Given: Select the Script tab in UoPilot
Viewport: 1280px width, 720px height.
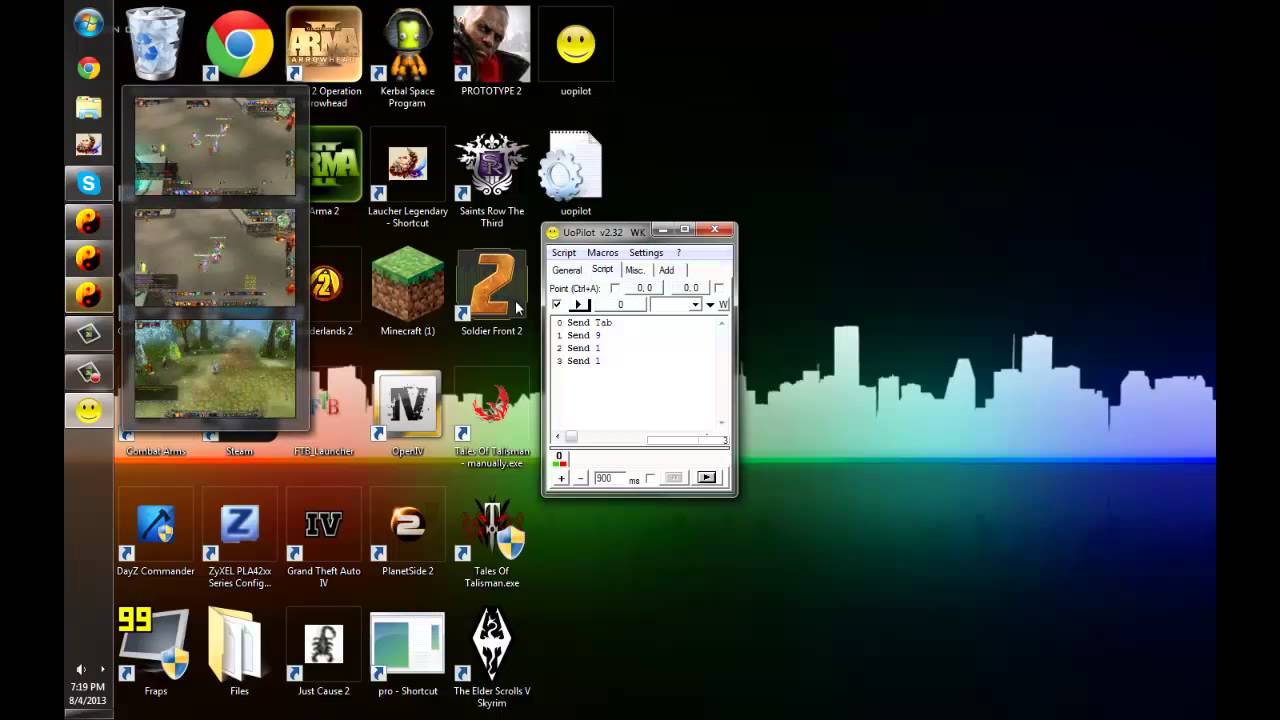Looking at the screenshot, I should click(602, 269).
